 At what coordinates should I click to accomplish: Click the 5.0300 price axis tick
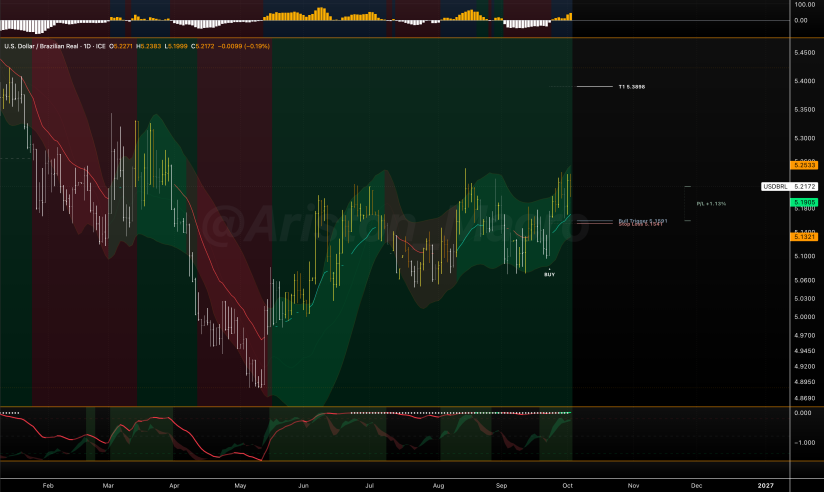pos(805,299)
